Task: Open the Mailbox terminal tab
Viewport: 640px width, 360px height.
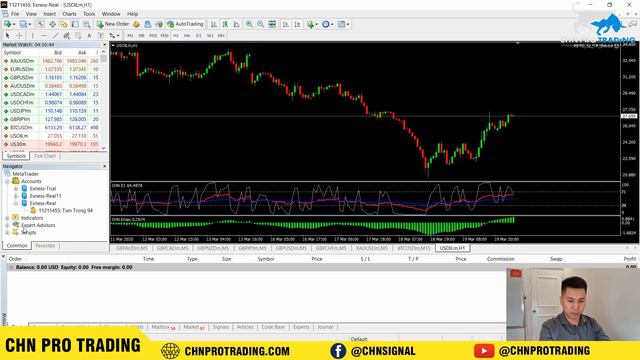Action: (163, 327)
